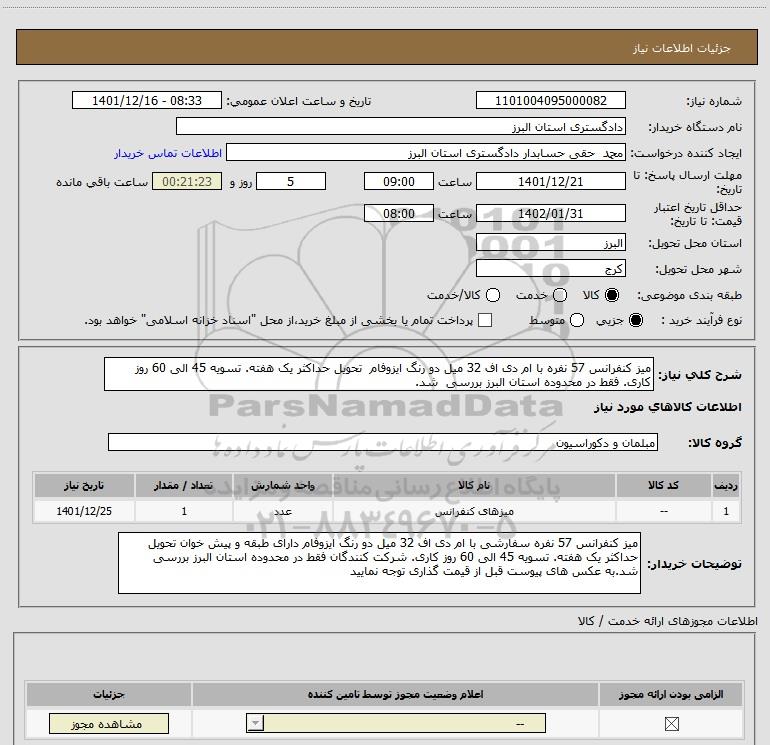This screenshot has height=745, width=770.
Task: Open the permit status dropdown arrow
Action: (x=255, y=723)
